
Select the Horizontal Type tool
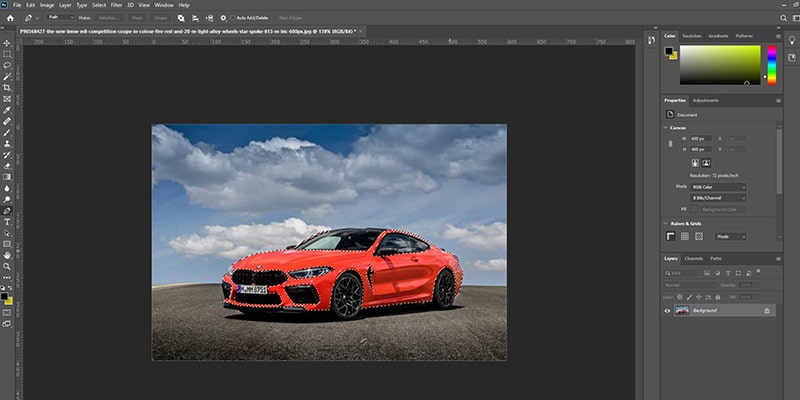pyautogui.click(x=7, y=222)
